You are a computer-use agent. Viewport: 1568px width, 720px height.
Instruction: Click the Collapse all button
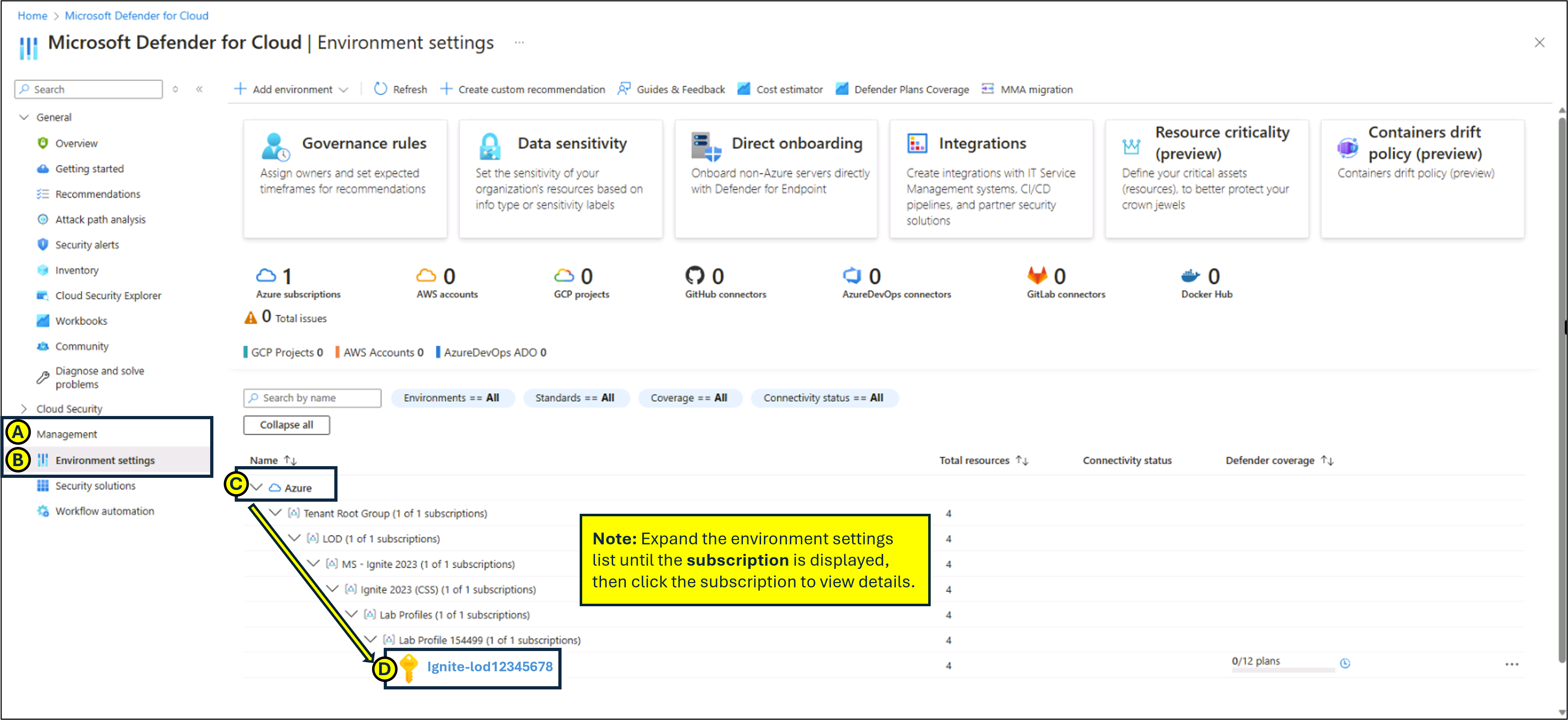coord(286,425)
